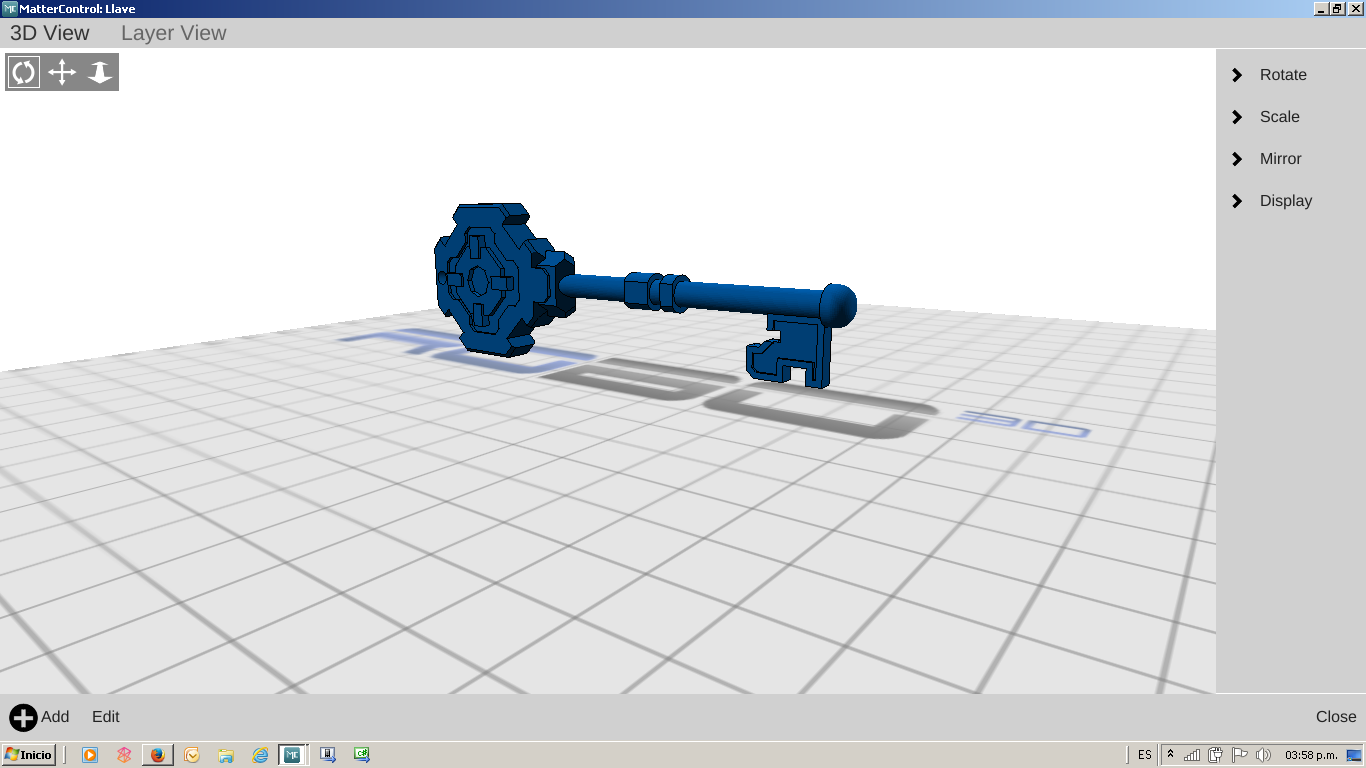Screen dimensions: 1366x768
Task: Close the 3D view window
Action: pyautogui.click(x=1336, y=717)
